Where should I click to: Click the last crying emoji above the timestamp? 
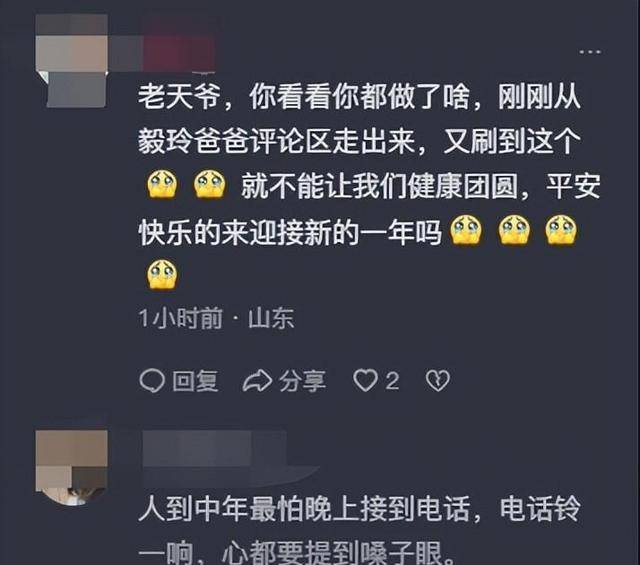(x=162, y=274)
